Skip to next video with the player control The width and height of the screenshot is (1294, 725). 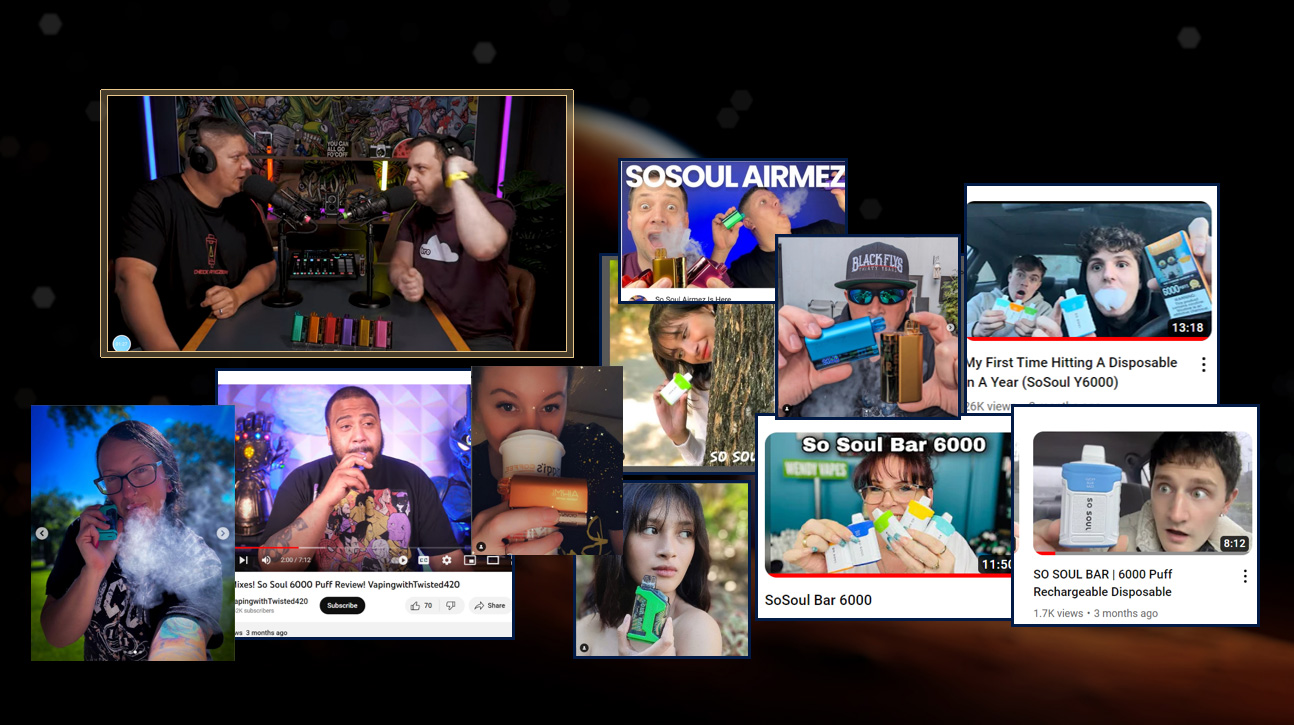[243, 560]
